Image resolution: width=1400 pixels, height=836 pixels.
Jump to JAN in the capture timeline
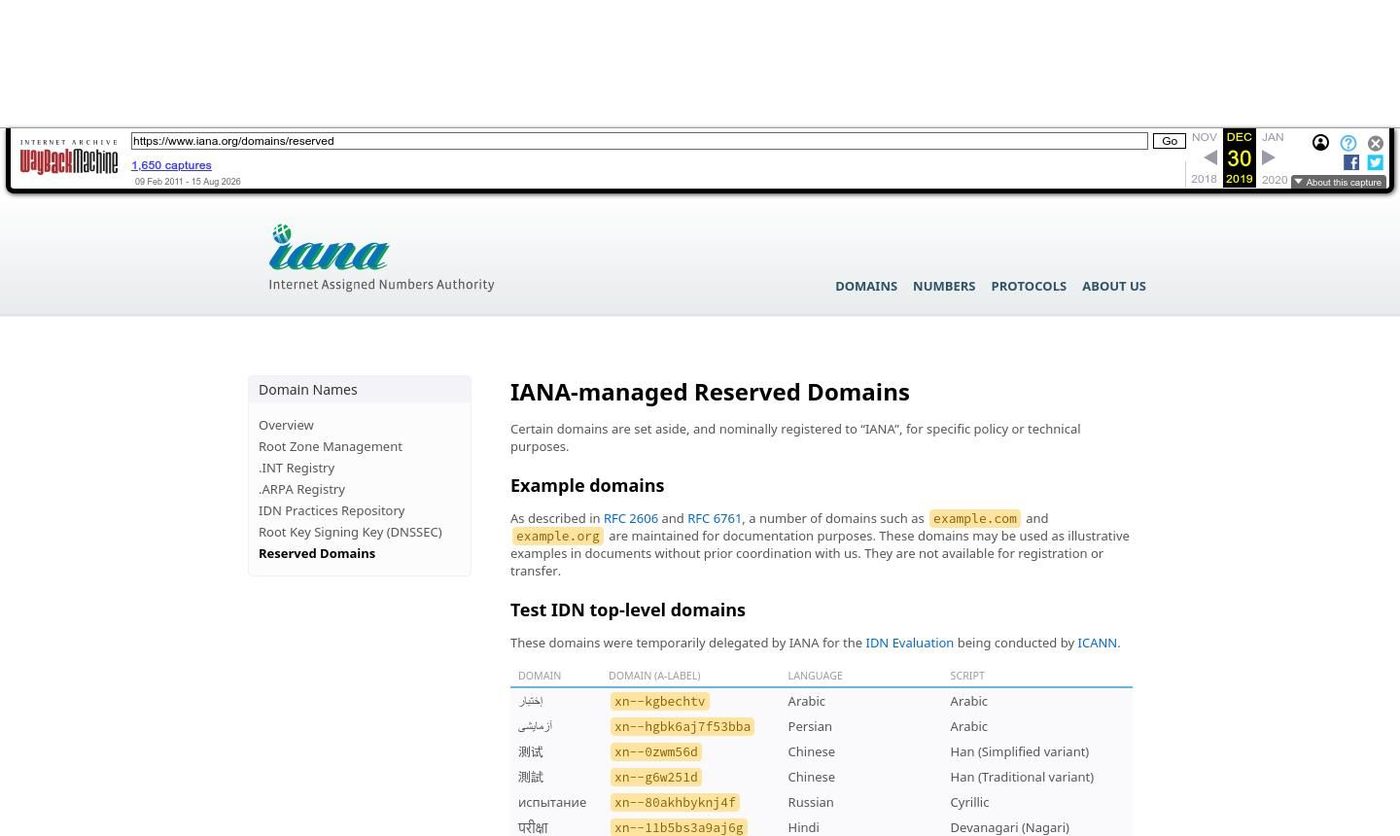pyautogui.click(x=1272, y=137)
